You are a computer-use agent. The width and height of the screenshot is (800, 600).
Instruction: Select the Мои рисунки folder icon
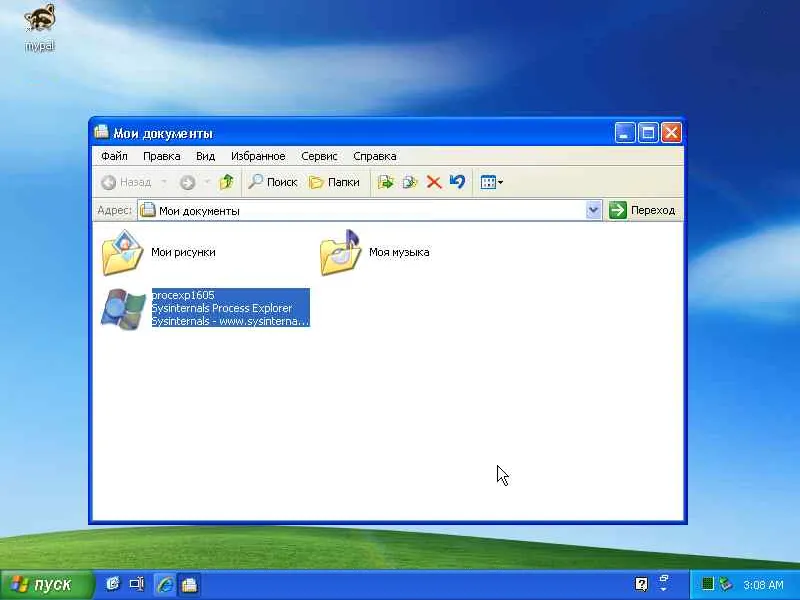click(x=122, y=253)
